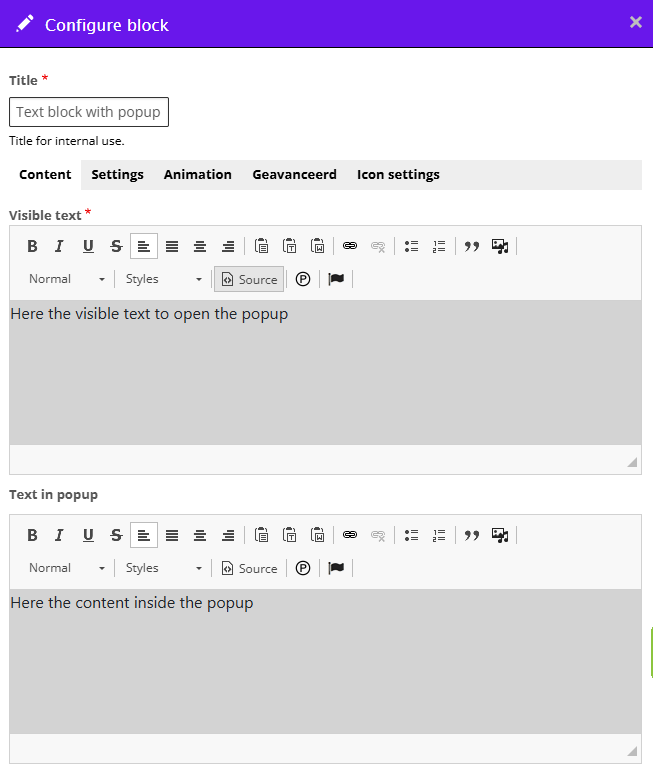
Task: Align right in Text in popup editor
Action: coord(228,535)
